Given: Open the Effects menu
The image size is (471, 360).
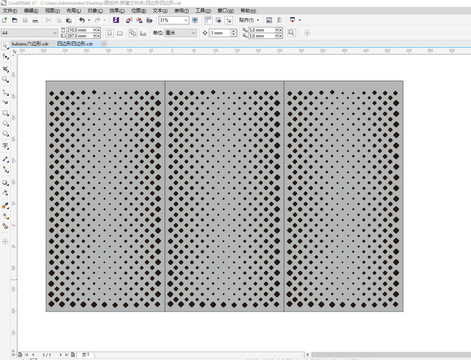Looking at the screenshot, I should click(x=117, y=11).
